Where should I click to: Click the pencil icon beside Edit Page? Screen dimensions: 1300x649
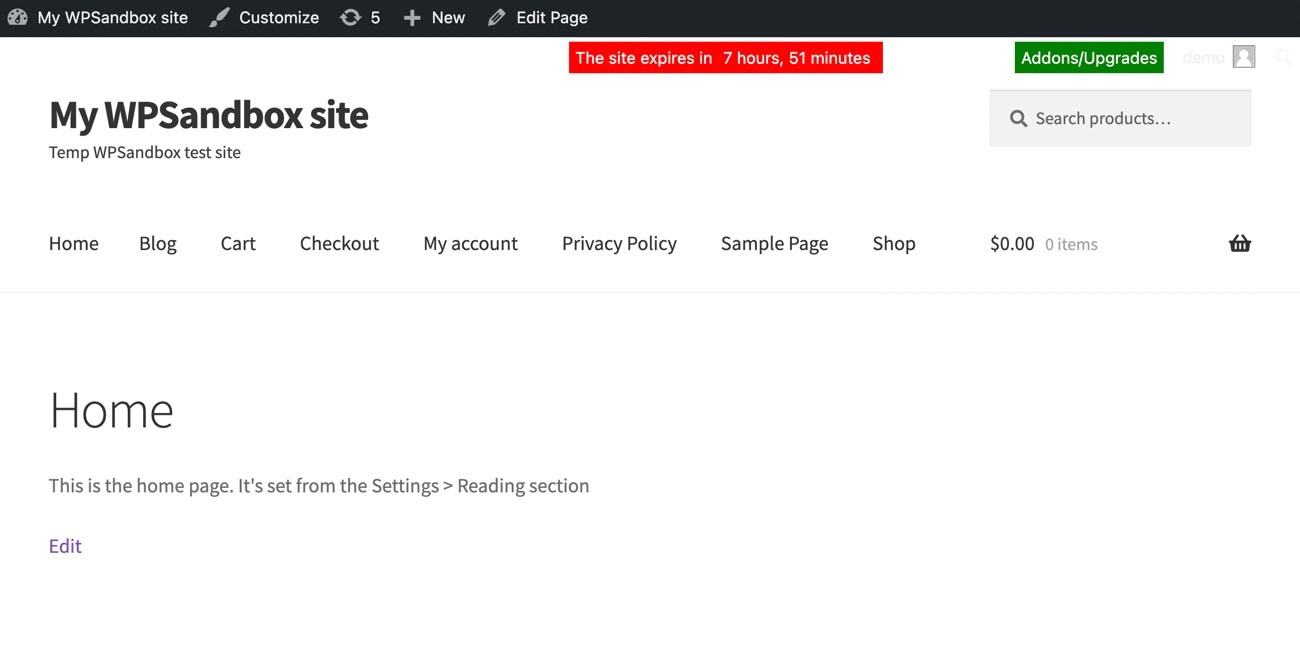point(496,17)
